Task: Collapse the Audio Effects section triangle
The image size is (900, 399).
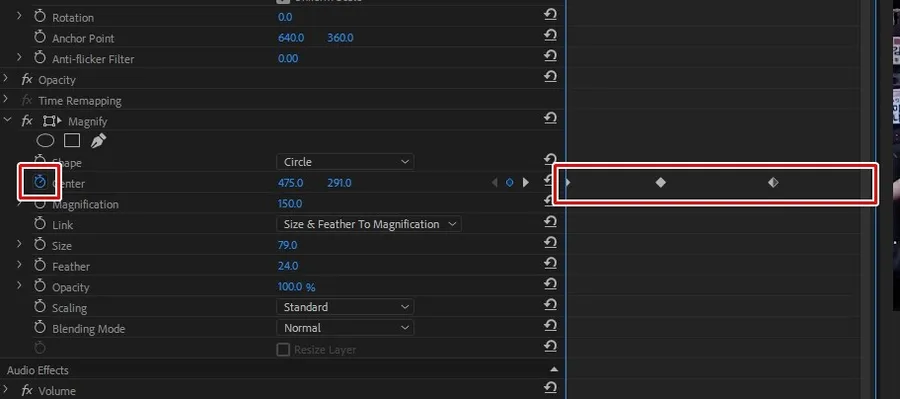Action: coord(554,369)
